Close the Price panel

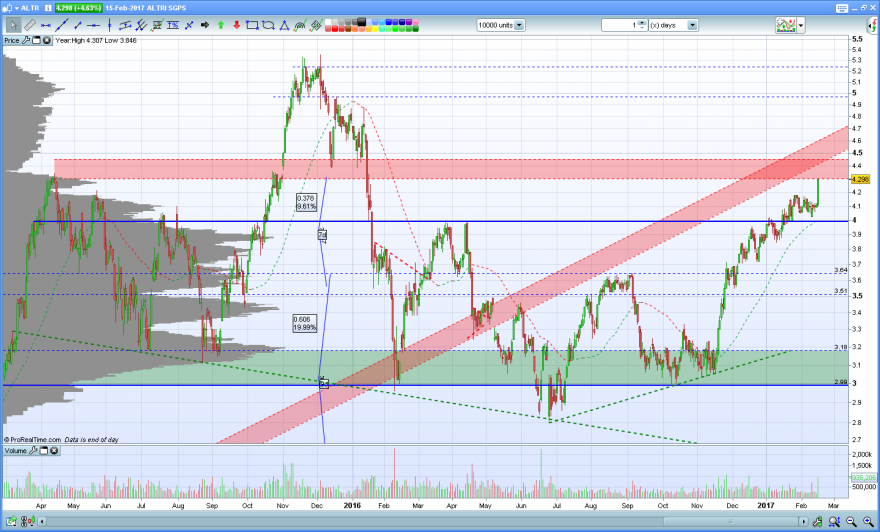click(x=46, y=40)
